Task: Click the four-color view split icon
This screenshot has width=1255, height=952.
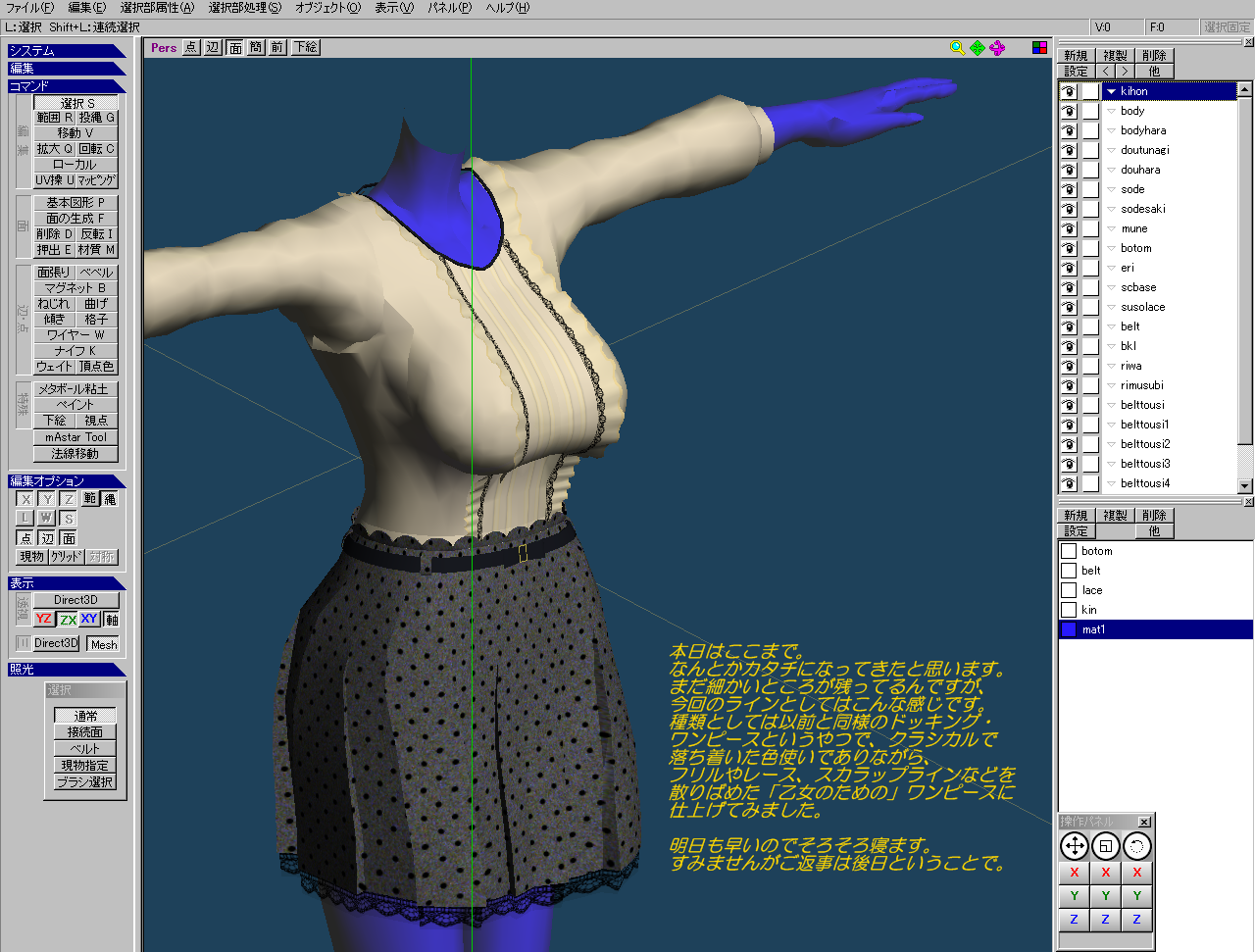Action: 1039,47
